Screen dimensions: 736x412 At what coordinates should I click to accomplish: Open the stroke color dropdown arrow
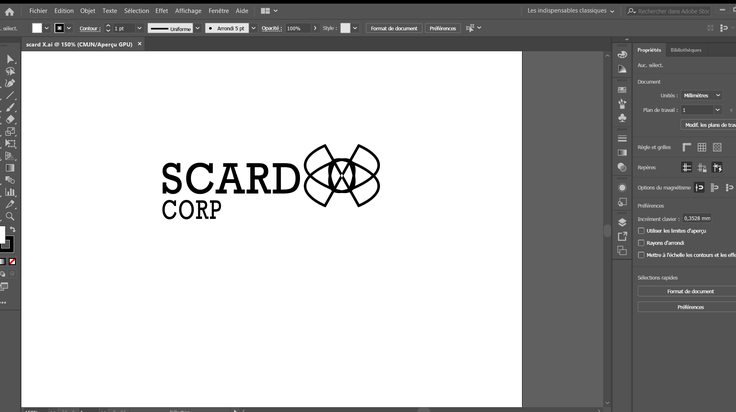pyautogui.click(x=69, y=28)
